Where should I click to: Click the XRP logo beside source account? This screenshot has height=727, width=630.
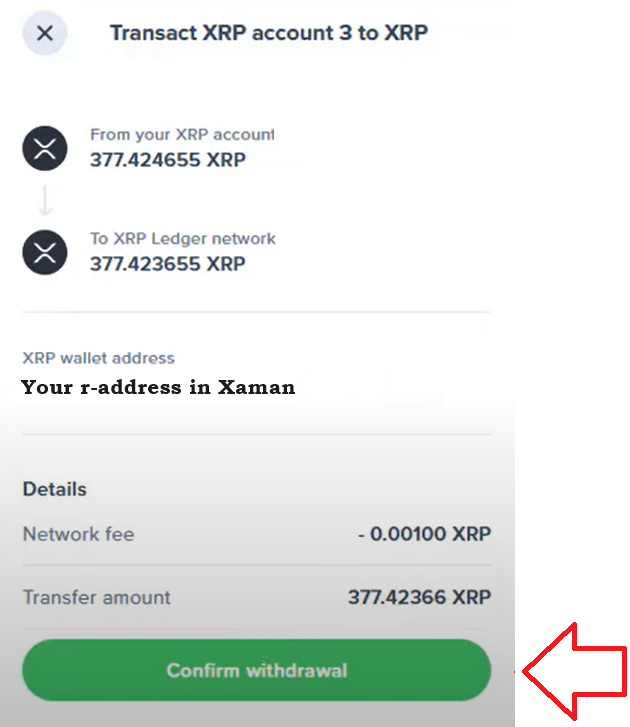click(x=45, y=149)
